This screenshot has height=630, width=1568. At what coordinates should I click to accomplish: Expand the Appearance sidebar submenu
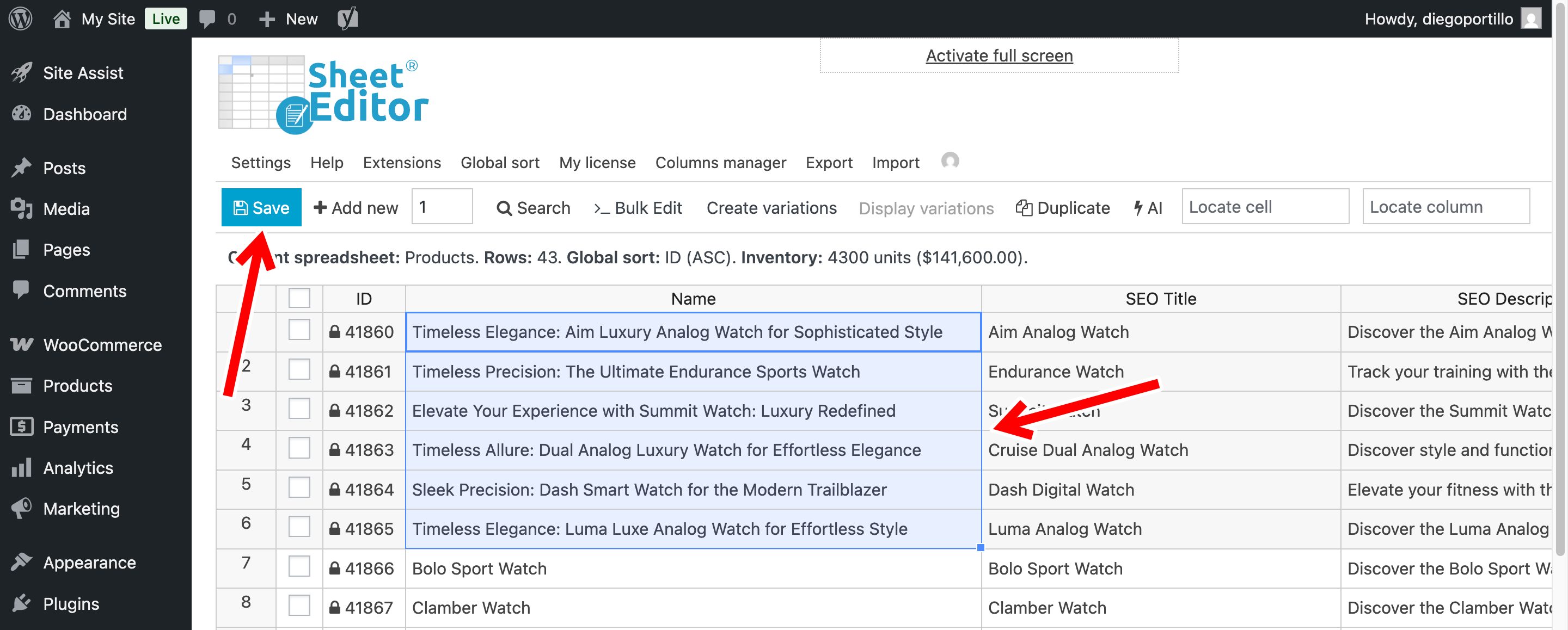pyautogui.click(x=89, y=562)
